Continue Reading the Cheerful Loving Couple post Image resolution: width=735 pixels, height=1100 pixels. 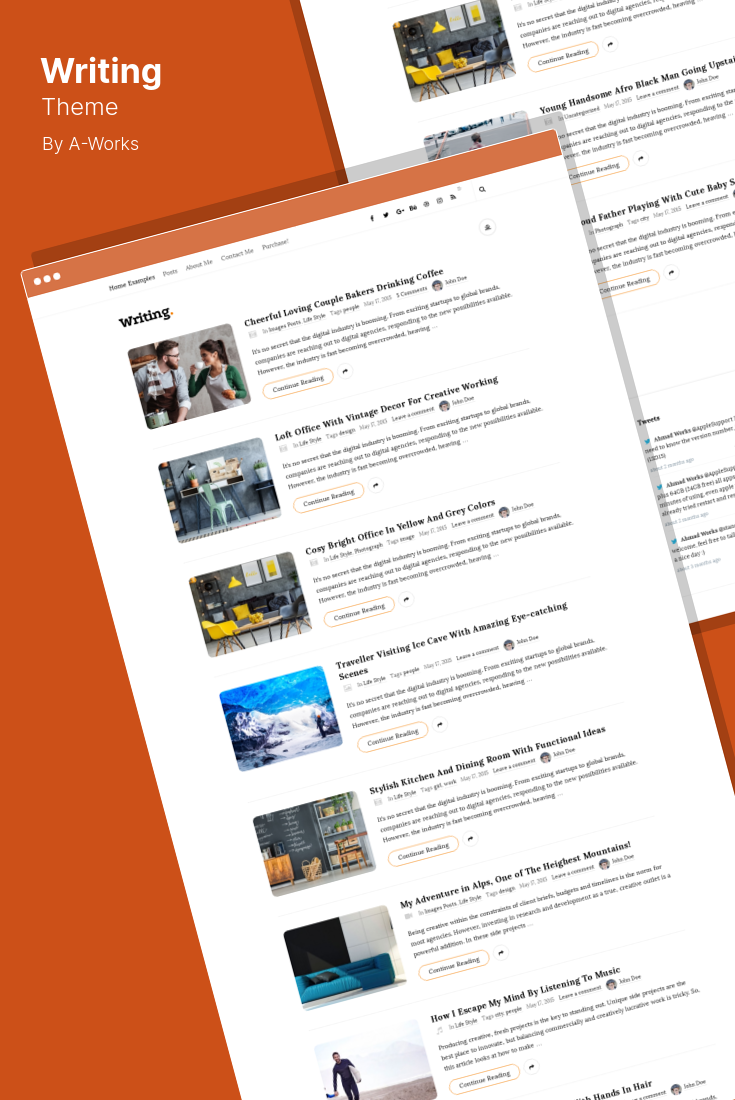298,383
